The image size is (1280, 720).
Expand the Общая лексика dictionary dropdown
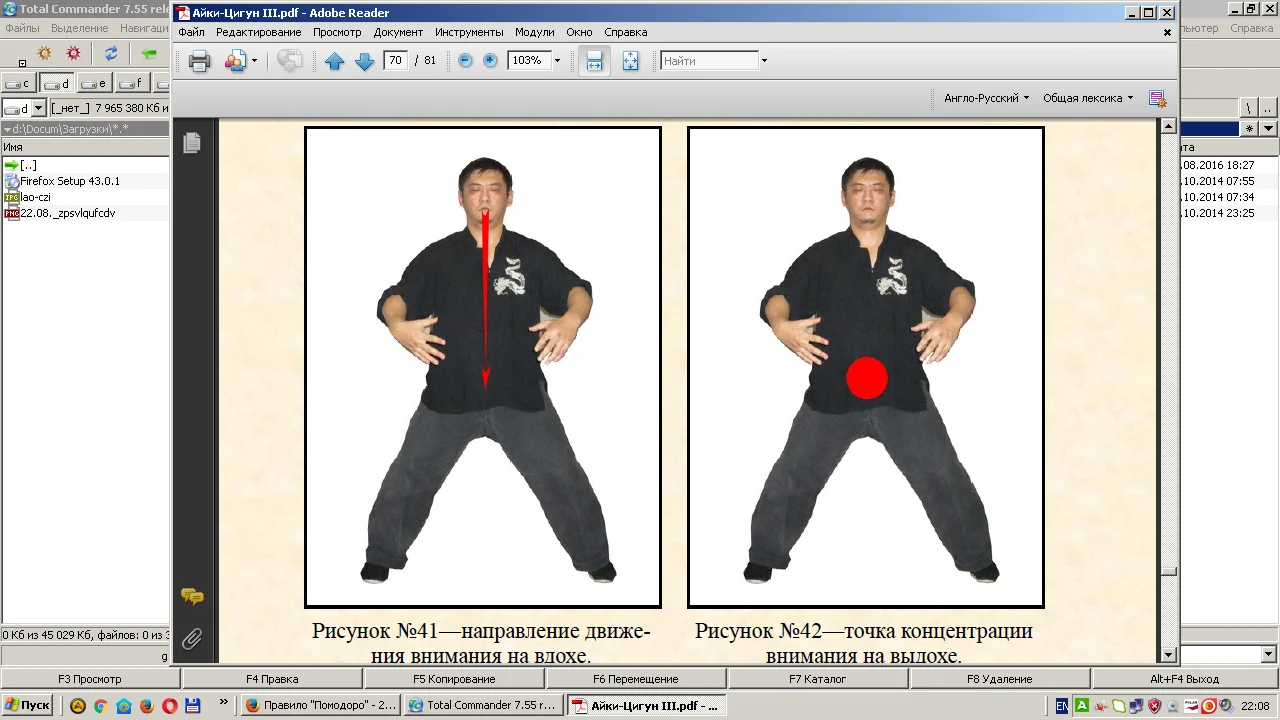coord(1088,98)
